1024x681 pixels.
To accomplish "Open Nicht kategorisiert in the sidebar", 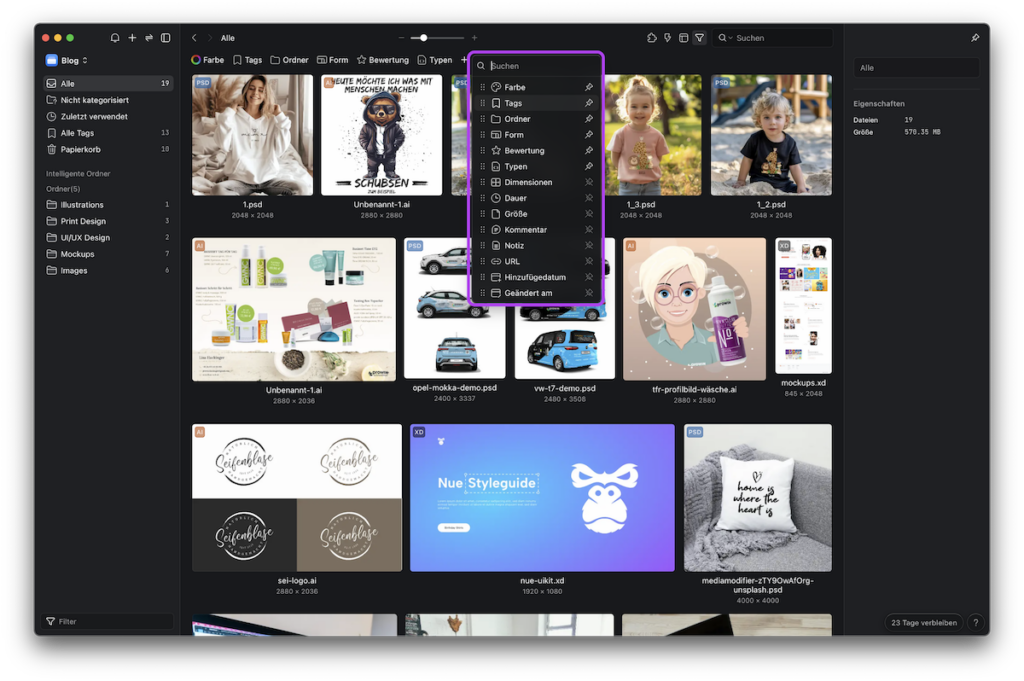I will pos(108,100).
